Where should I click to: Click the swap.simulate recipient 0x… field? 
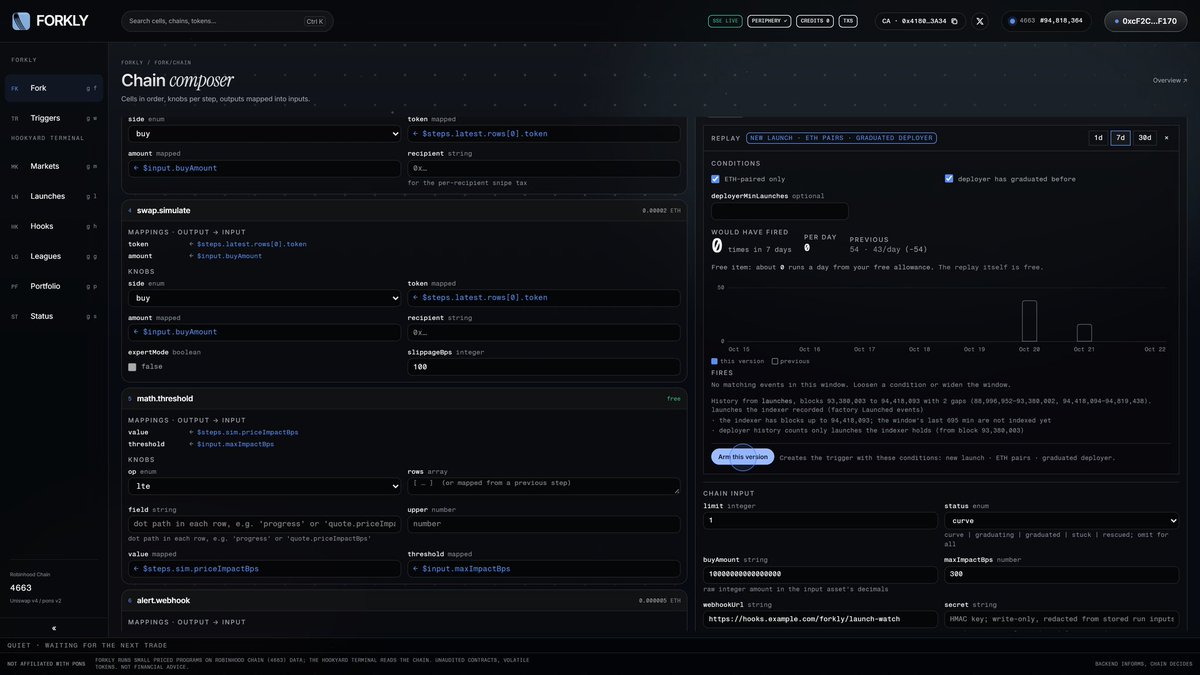pos(543,332)
